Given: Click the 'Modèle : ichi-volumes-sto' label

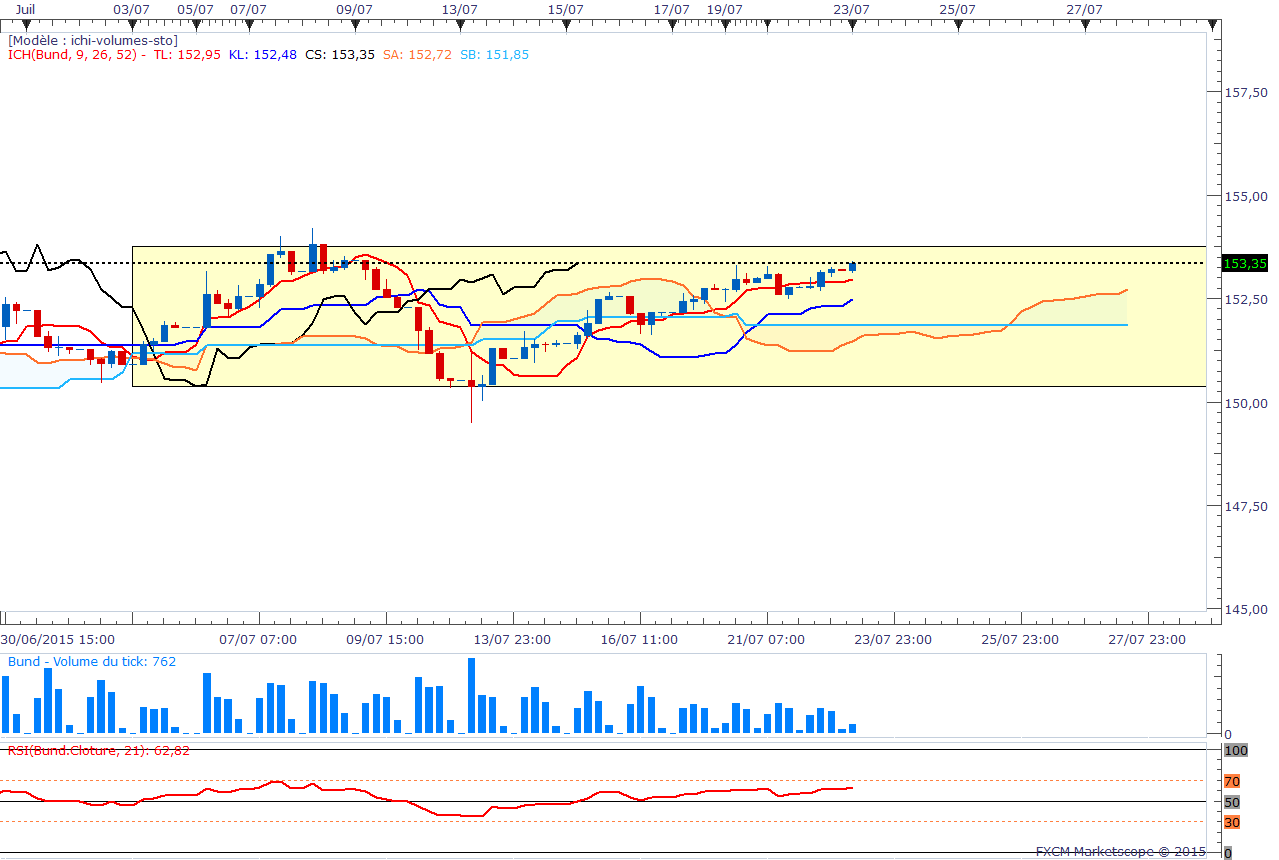Looking at the screenshot, I should (x=93, y=40).
